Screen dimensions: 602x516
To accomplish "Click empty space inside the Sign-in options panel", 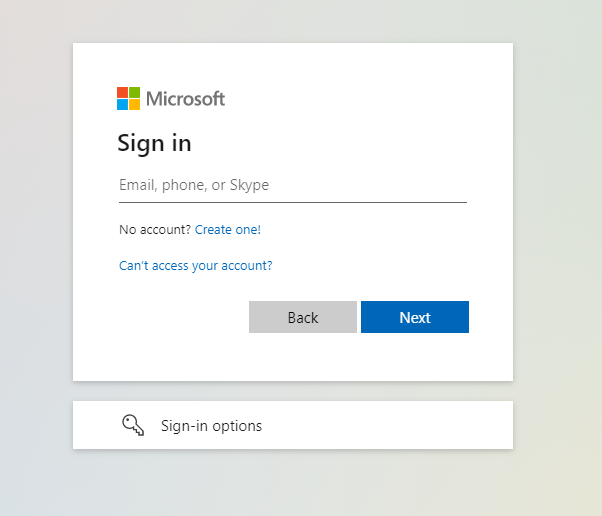I will click(x=400, y=426).
